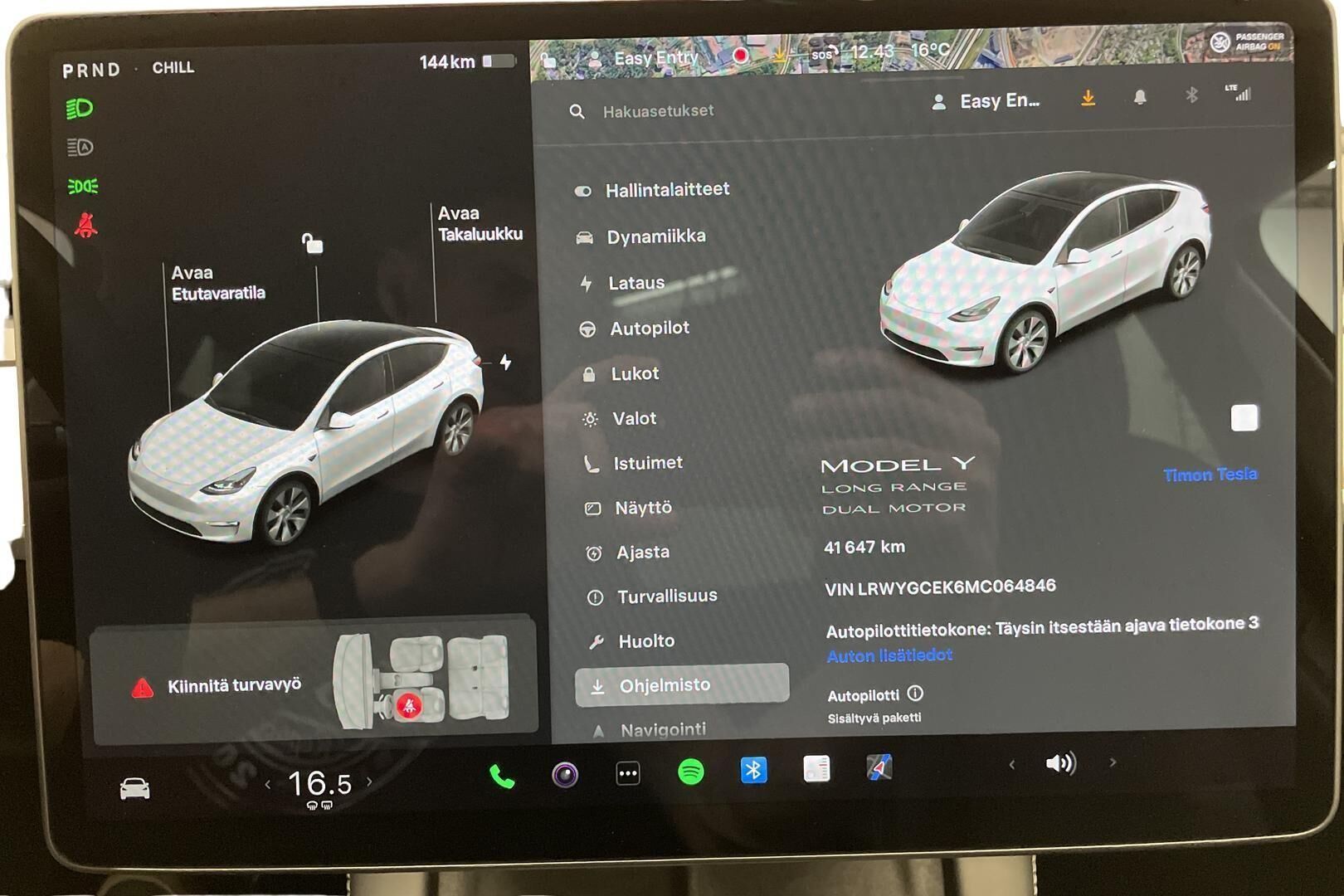The image size is (1344, 896).
Task: Tap the 144 km range battery display
Action: click(467, 62)
